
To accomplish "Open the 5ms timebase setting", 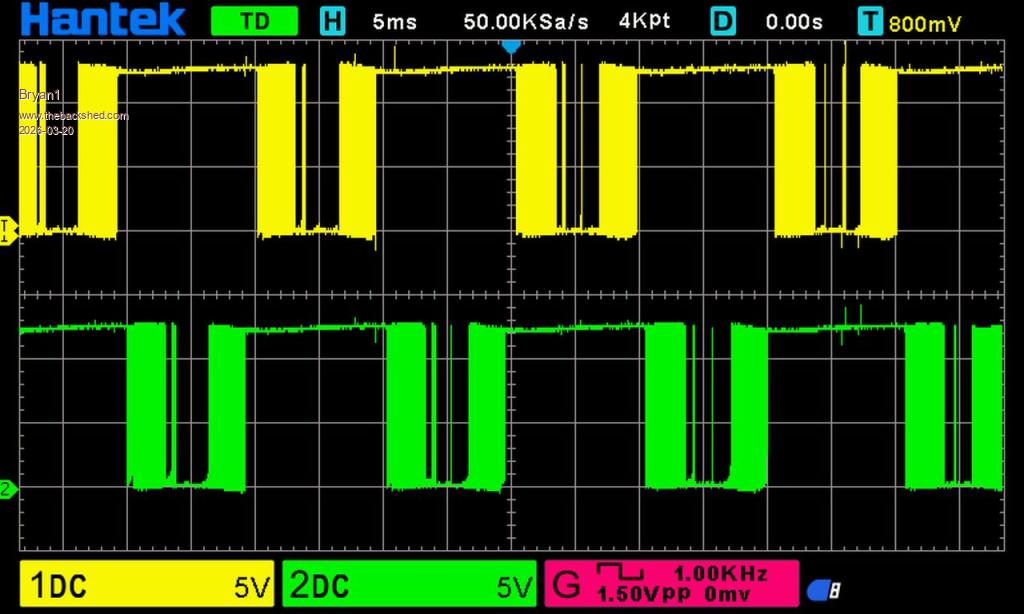I will point(394,21).
